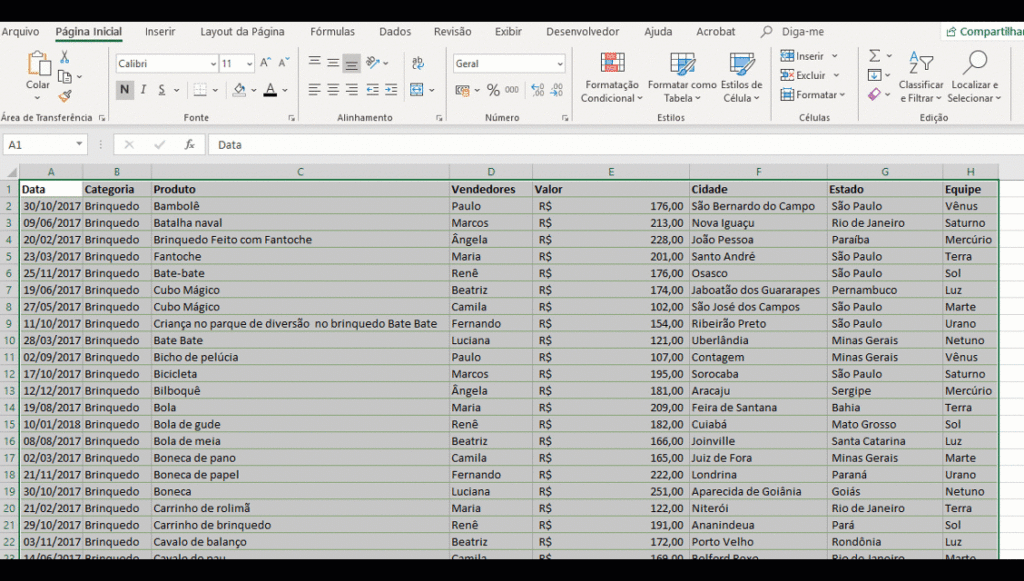Click the insert function fx icon

189,144
